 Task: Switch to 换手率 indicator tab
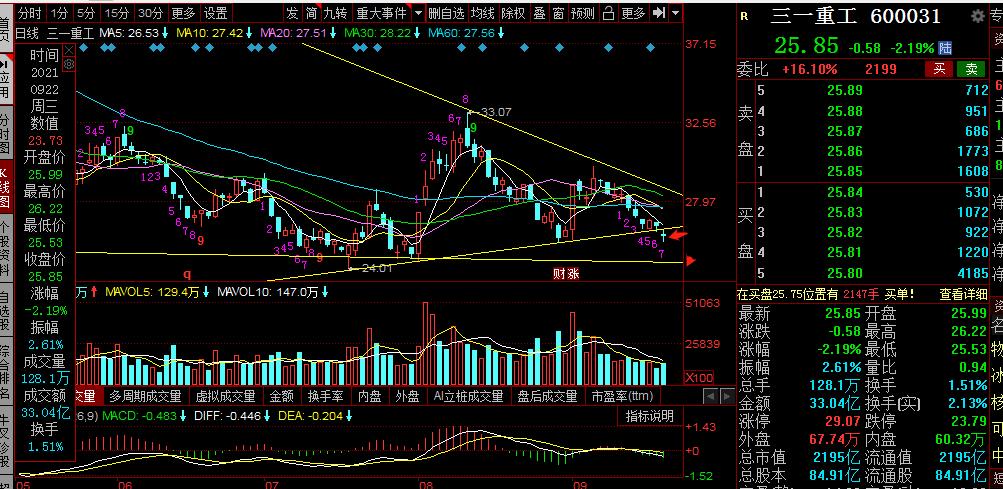tap(325, 396)
